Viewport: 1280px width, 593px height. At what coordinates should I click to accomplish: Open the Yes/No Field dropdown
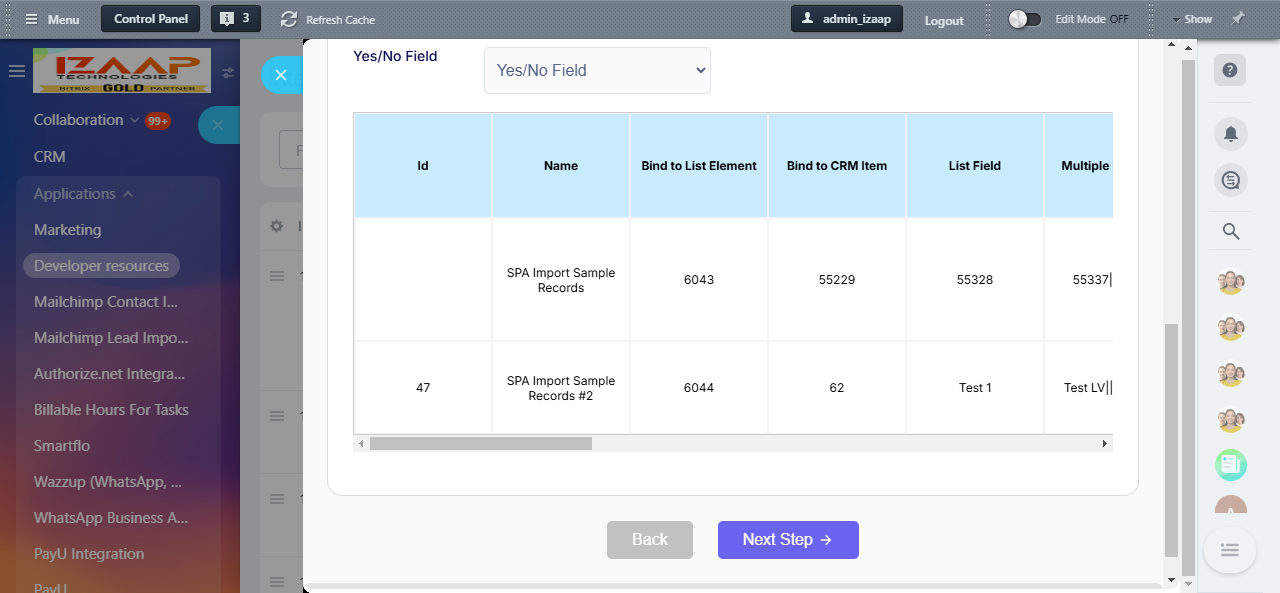click(597, 71)
